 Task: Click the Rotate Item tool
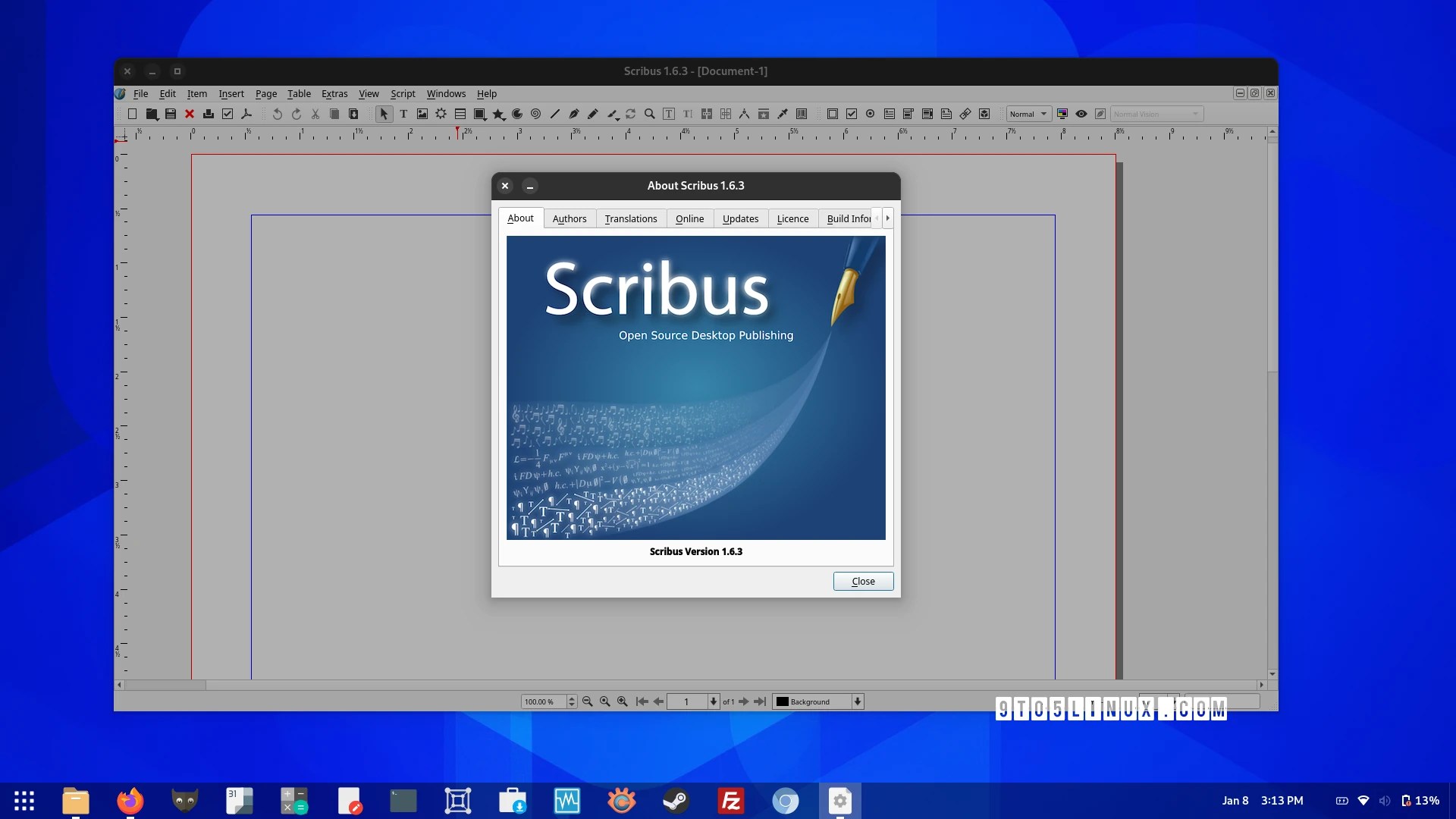[630, 114]
